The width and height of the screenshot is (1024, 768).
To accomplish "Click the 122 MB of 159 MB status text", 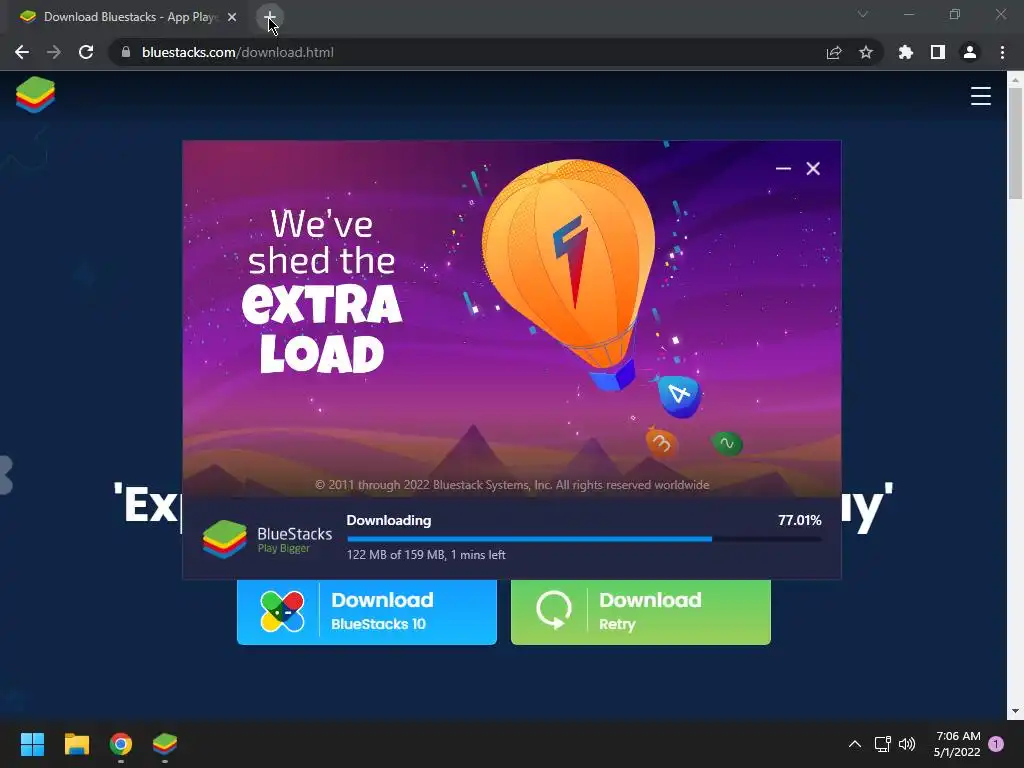I will coord(426,554).
